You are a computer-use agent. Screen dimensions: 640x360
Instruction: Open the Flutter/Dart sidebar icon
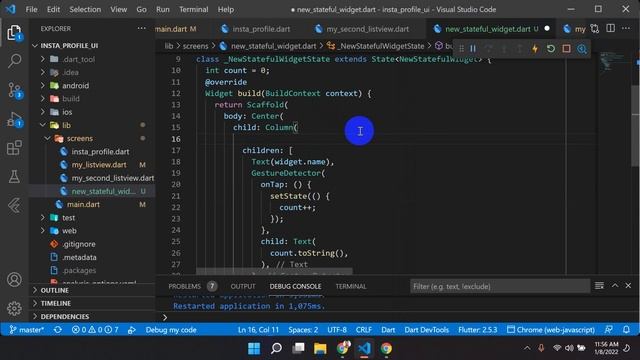(14, 205)
